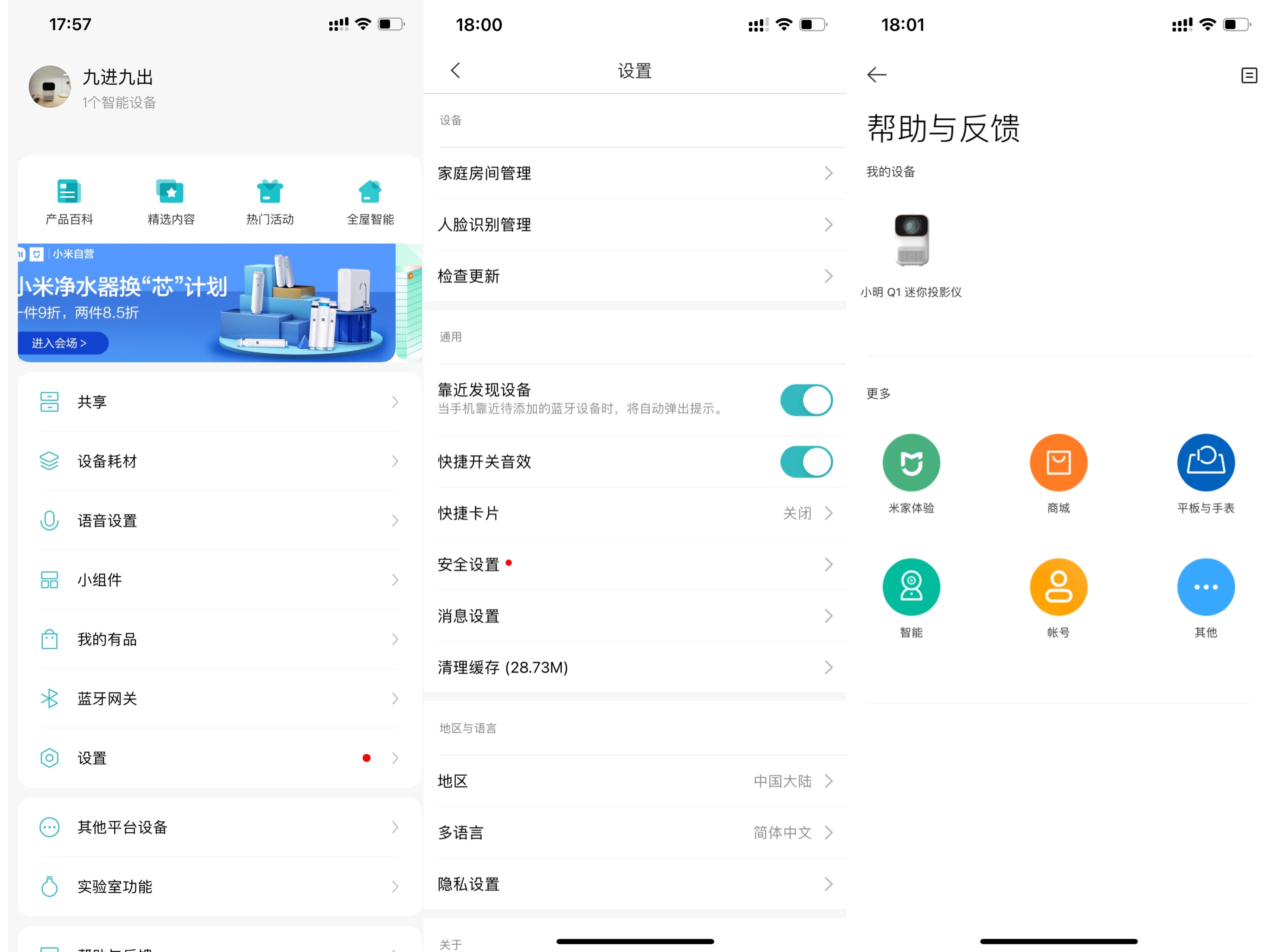1271x952 pixels.
Task: Open 智能 camera help category
Action: coord(911,587)
